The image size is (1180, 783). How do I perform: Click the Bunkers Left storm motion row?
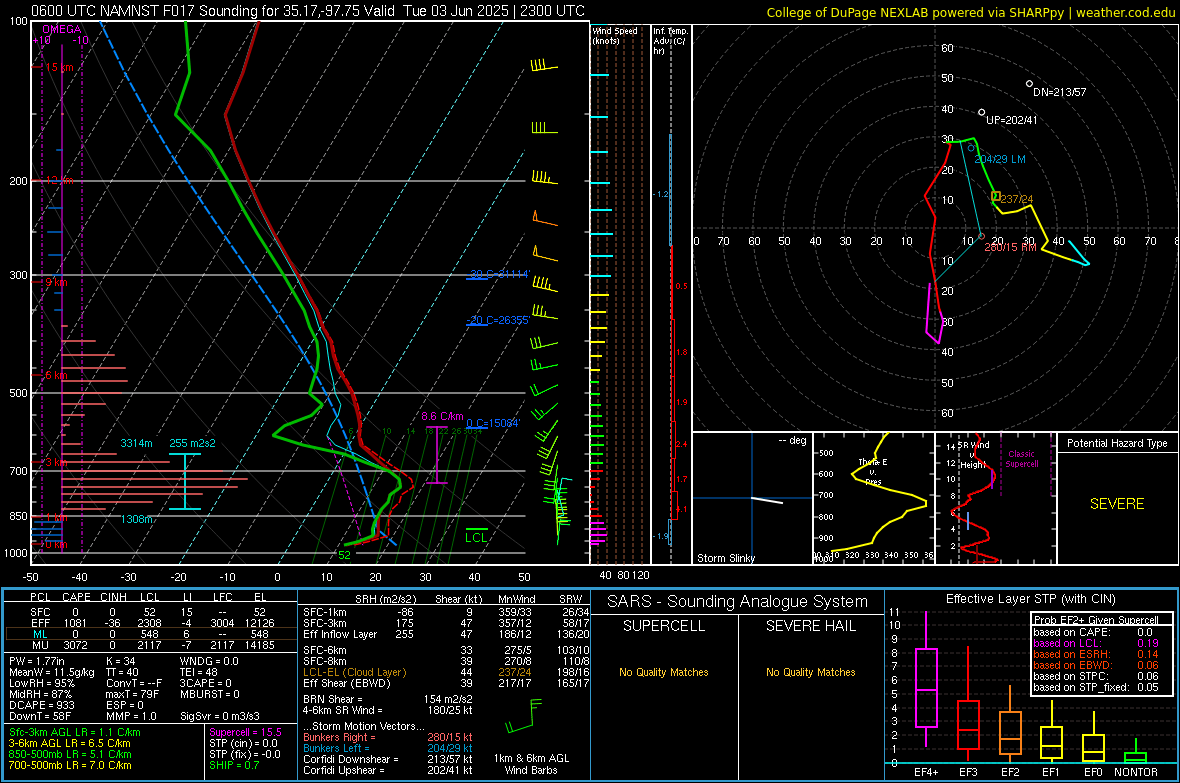388,748
